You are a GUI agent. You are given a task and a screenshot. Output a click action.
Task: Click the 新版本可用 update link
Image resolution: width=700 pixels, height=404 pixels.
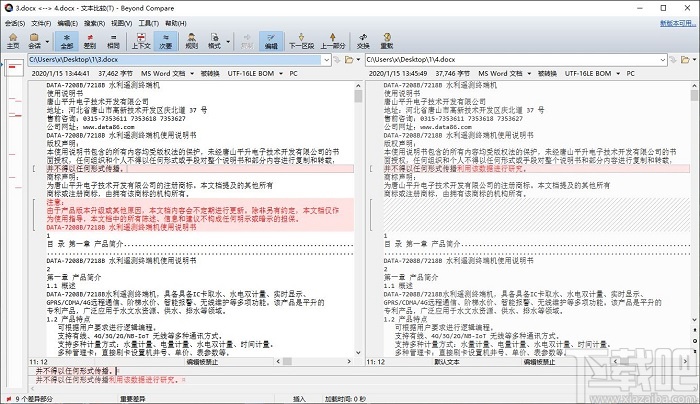(678, 23)
